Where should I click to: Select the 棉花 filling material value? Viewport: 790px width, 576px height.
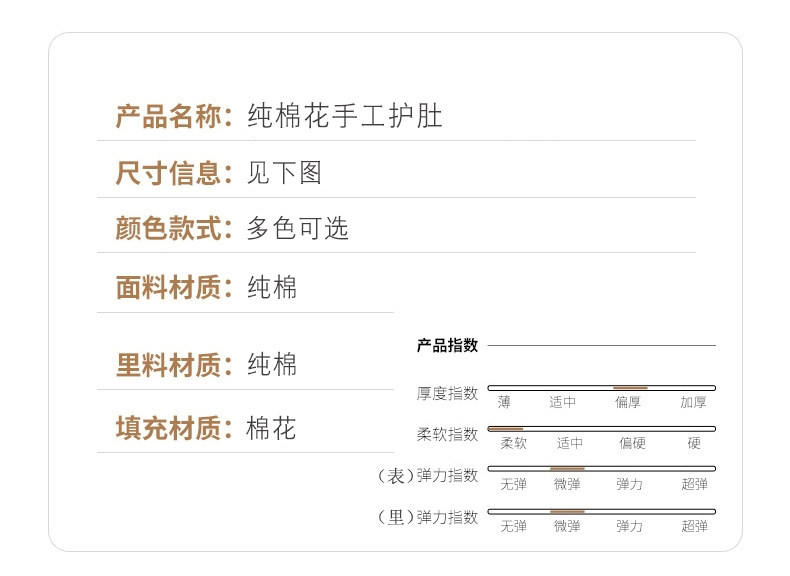coord(272,429)
